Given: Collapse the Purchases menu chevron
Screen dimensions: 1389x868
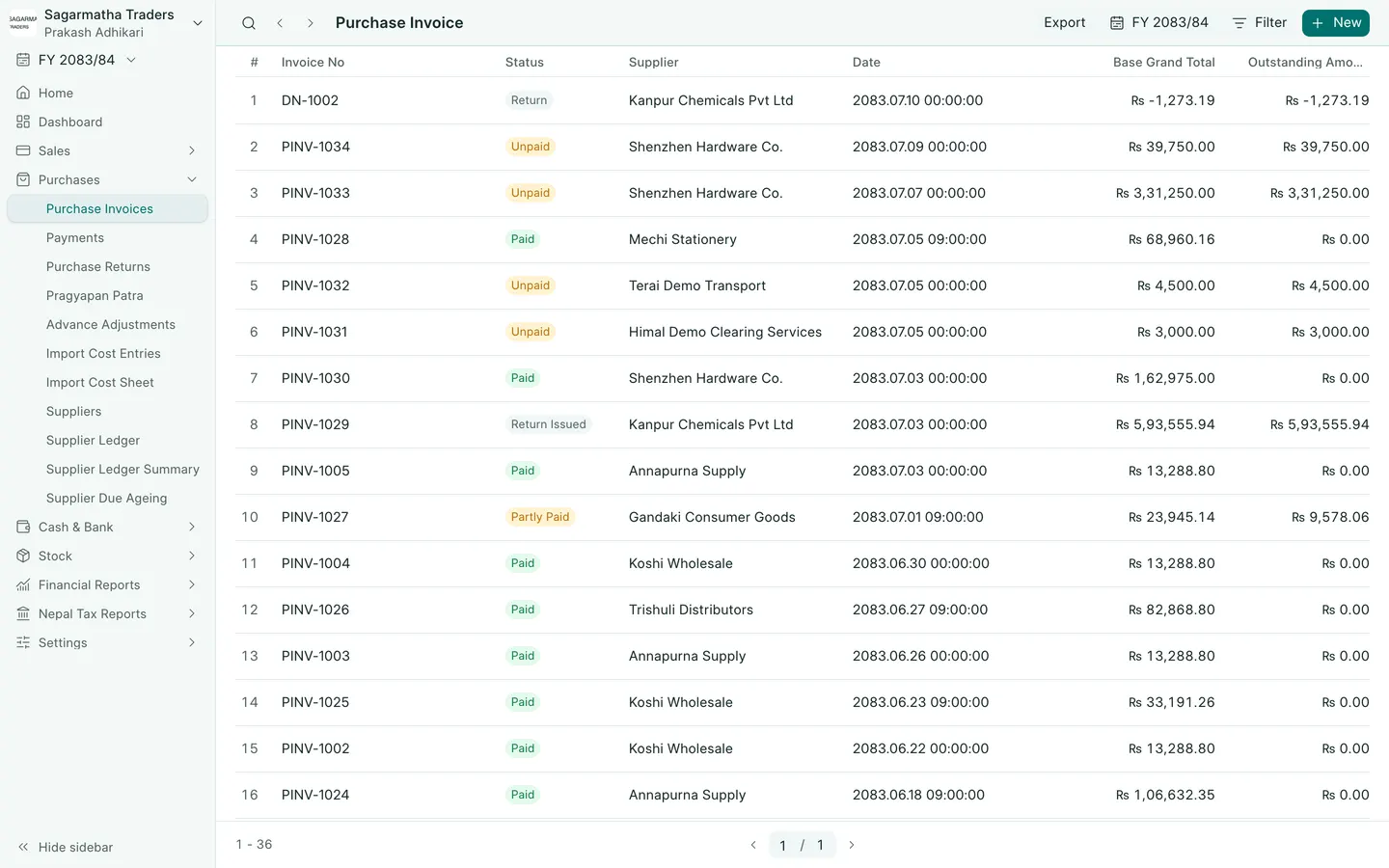Looking at the screenshot, I should tap(192, 179).
